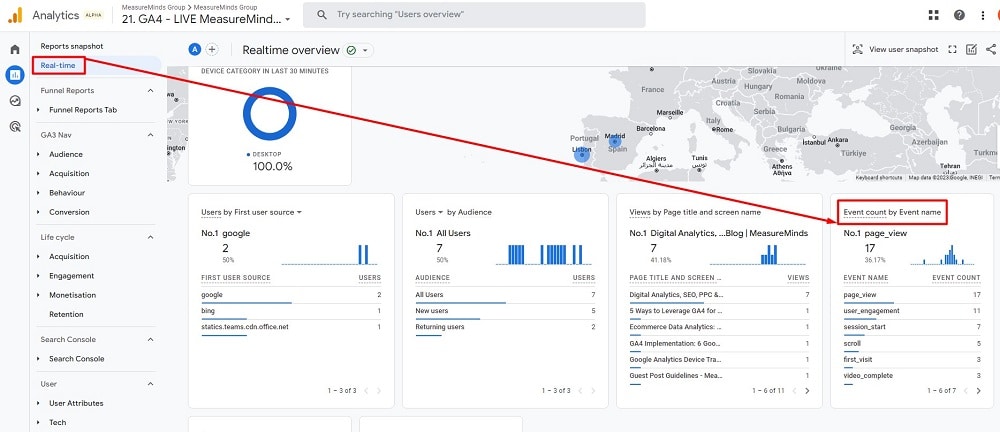Screen dimensions: 1000x432
Task: Click Guest Post Guidelines page row
Action: click(x=719, y=376)
